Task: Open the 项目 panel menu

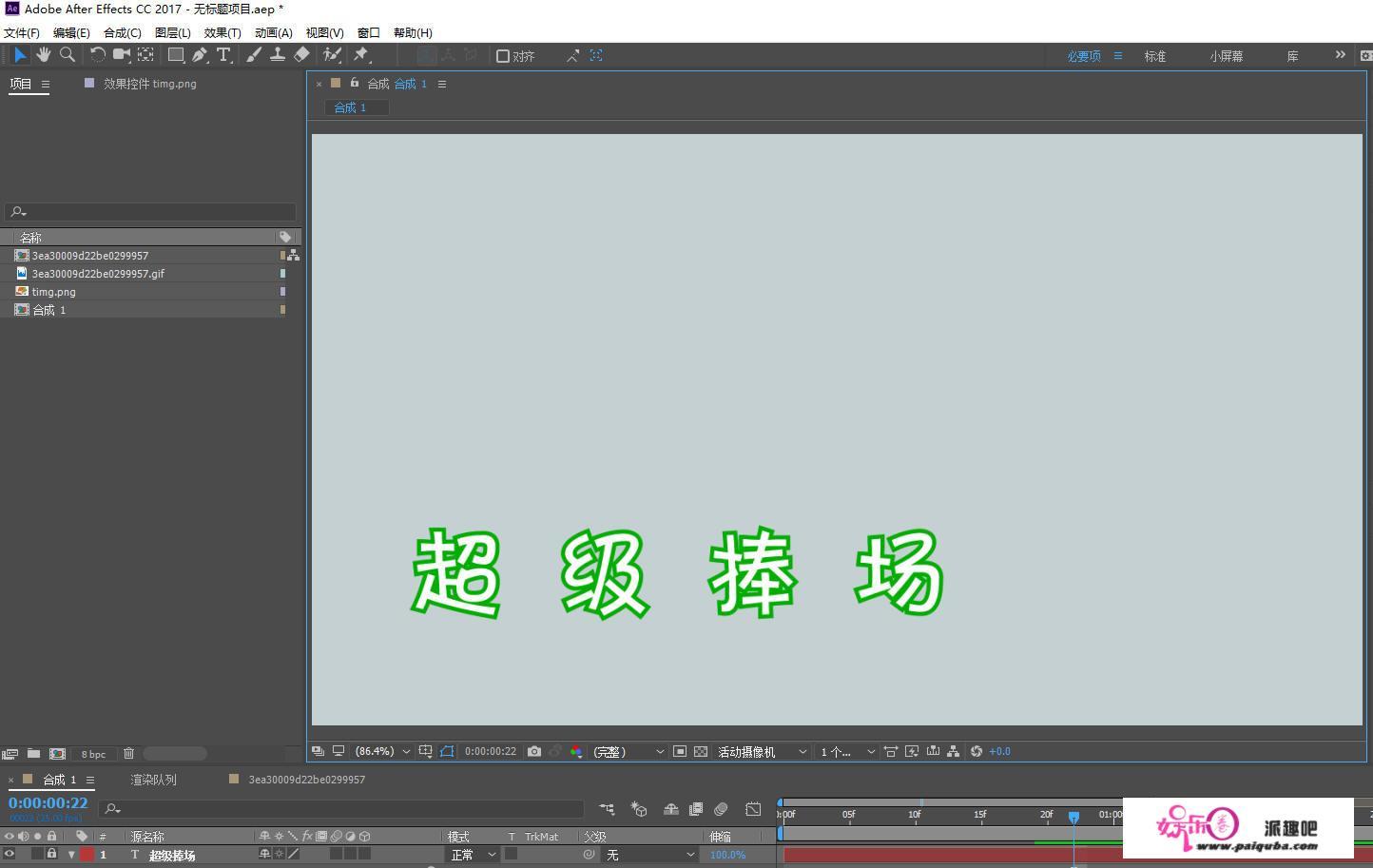Action: pyautogui.click(x=46, y=84)
